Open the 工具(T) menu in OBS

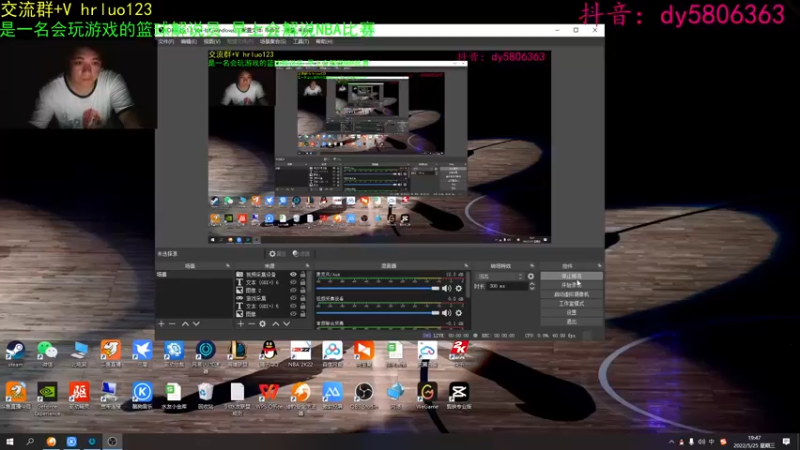point(301,41)
